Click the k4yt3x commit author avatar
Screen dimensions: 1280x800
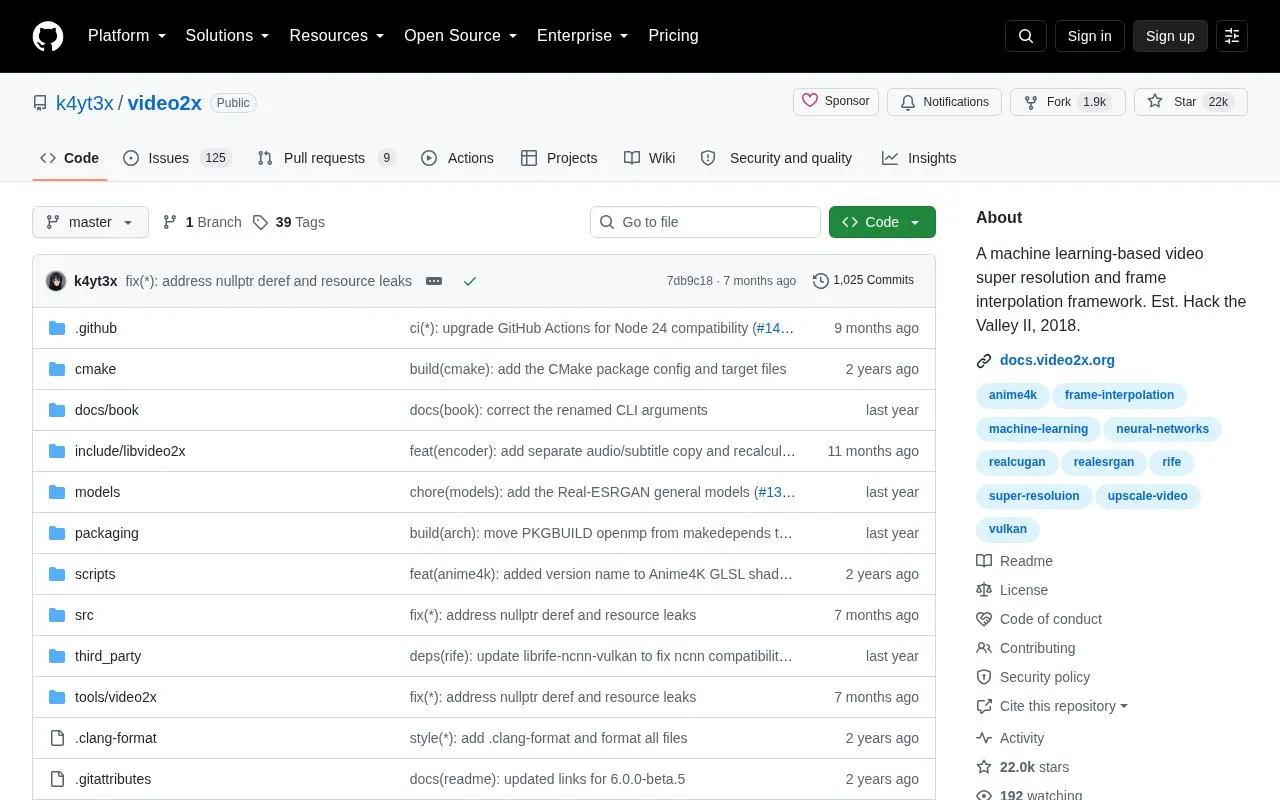(x=56, y=281)
